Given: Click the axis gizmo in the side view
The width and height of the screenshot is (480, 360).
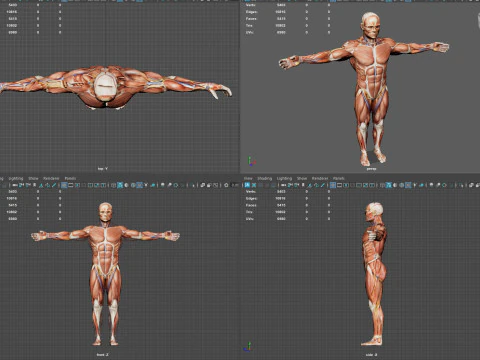Looking at the screenshot, I should [x=247, y=347].
